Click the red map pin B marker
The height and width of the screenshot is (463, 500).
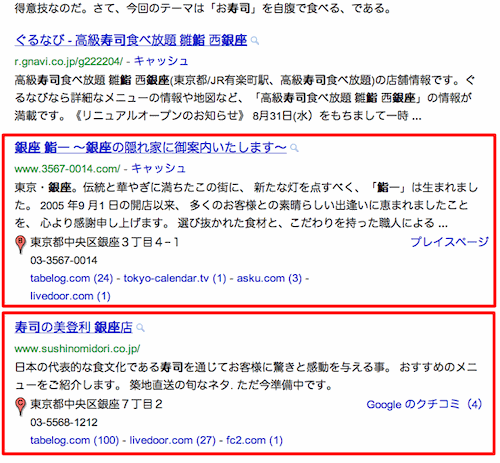point(21,244)
